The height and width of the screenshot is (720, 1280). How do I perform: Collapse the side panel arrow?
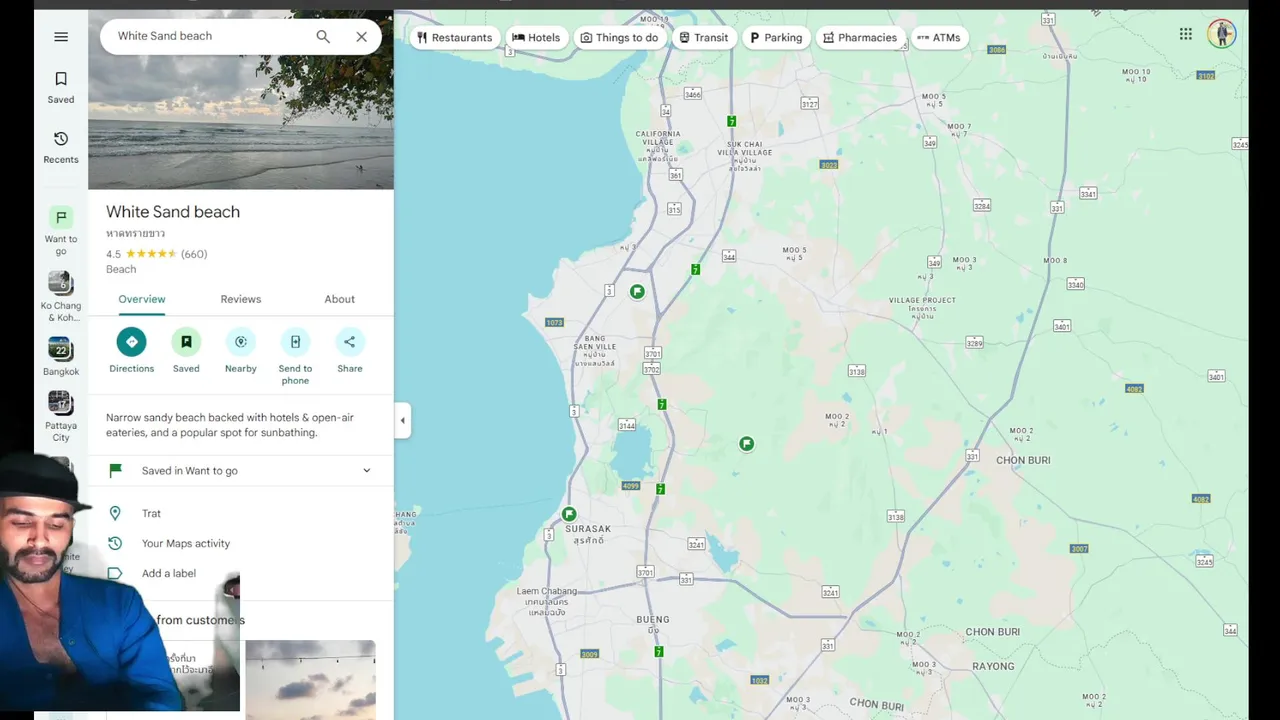point(403,420)
